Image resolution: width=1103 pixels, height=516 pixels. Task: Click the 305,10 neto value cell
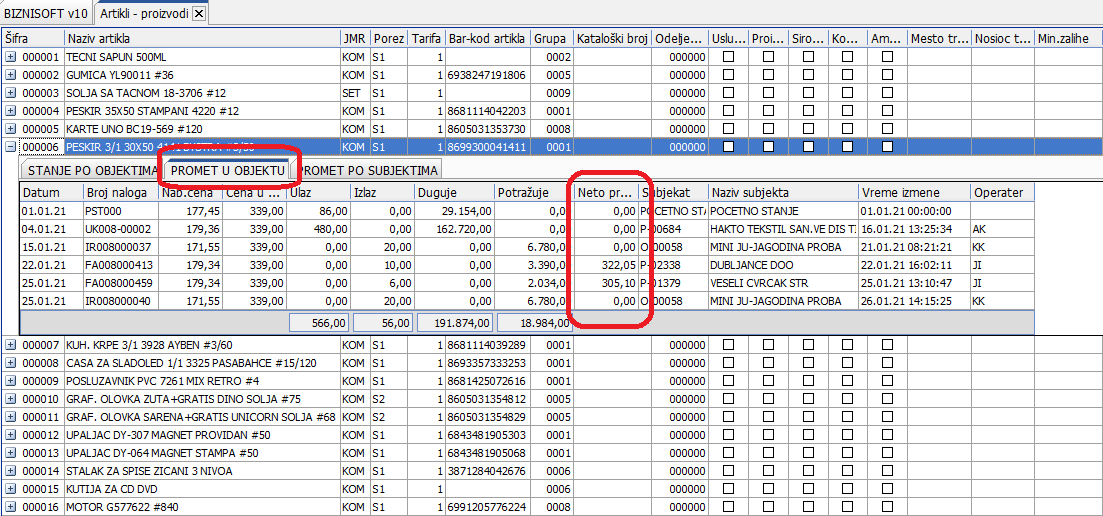tap(606, 283)
